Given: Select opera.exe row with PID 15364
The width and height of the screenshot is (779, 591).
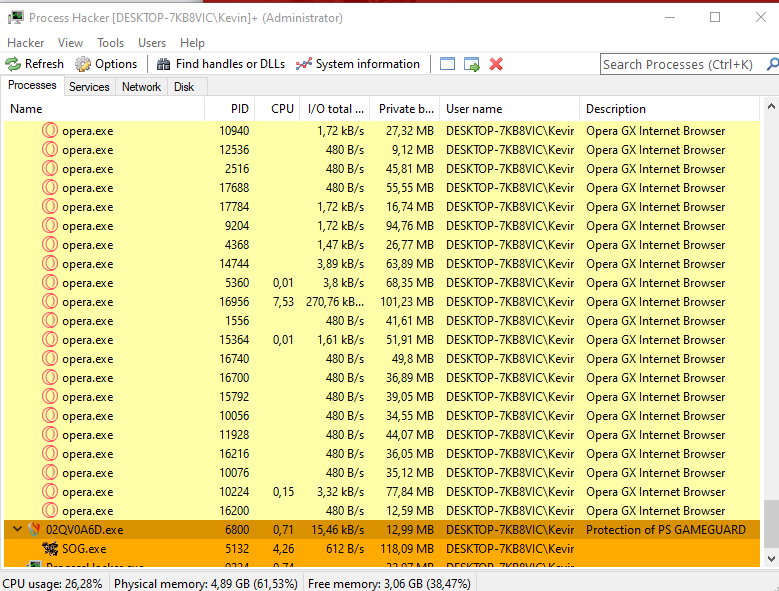Looking at the screenshot, I should tap(382, 340).
